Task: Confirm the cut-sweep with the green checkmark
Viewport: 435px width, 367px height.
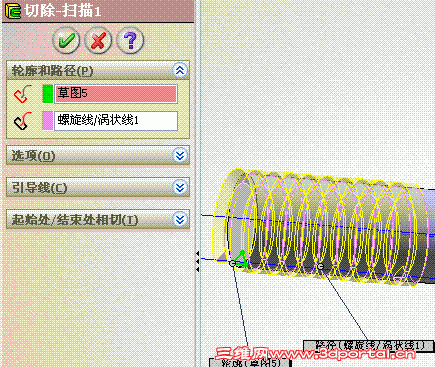Action: coord(66,40)
